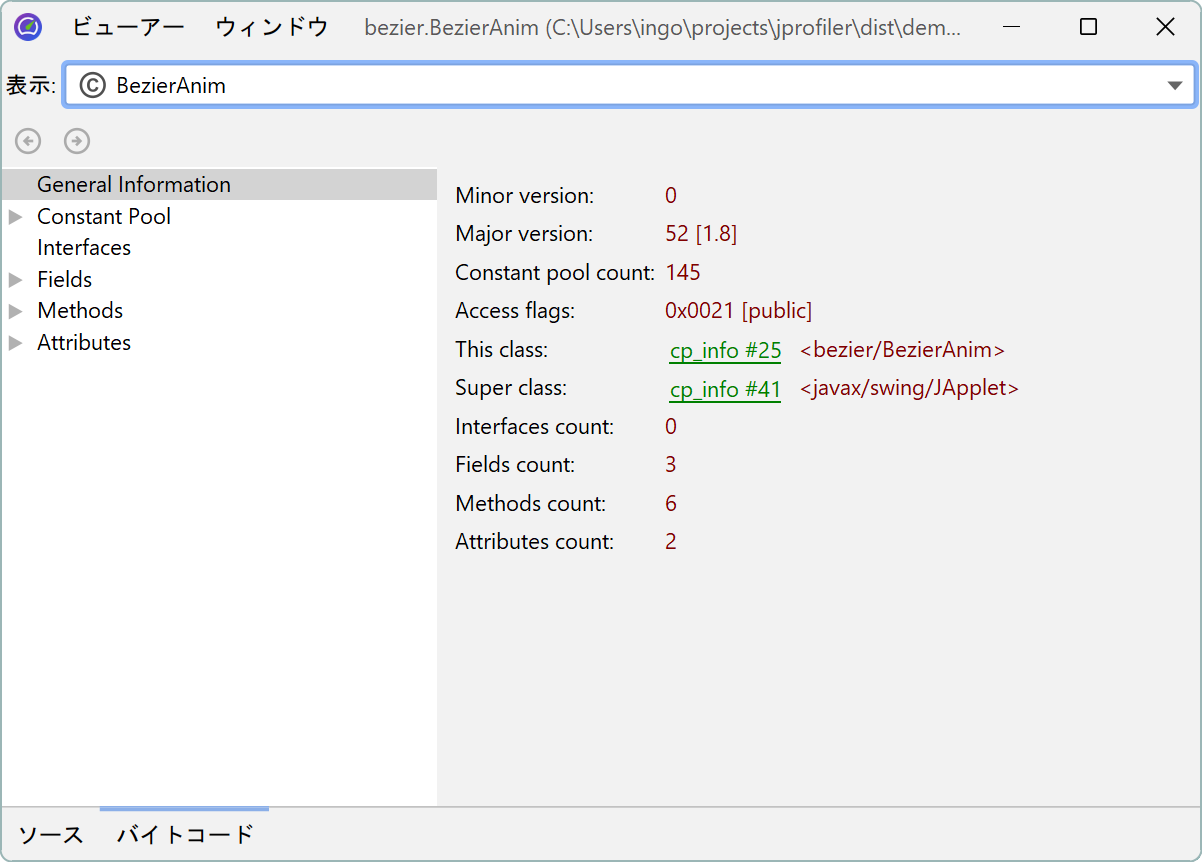Switch to the バイトコード tab
Image resolution: width=1202 pixels, height=862 pixels.
click(x=185, y=834)
